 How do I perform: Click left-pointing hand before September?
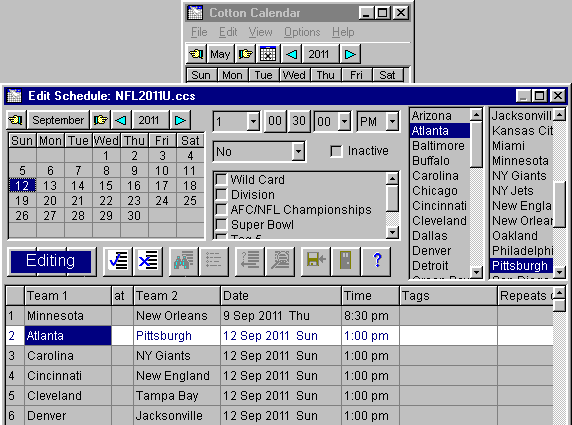coord(16,120)
